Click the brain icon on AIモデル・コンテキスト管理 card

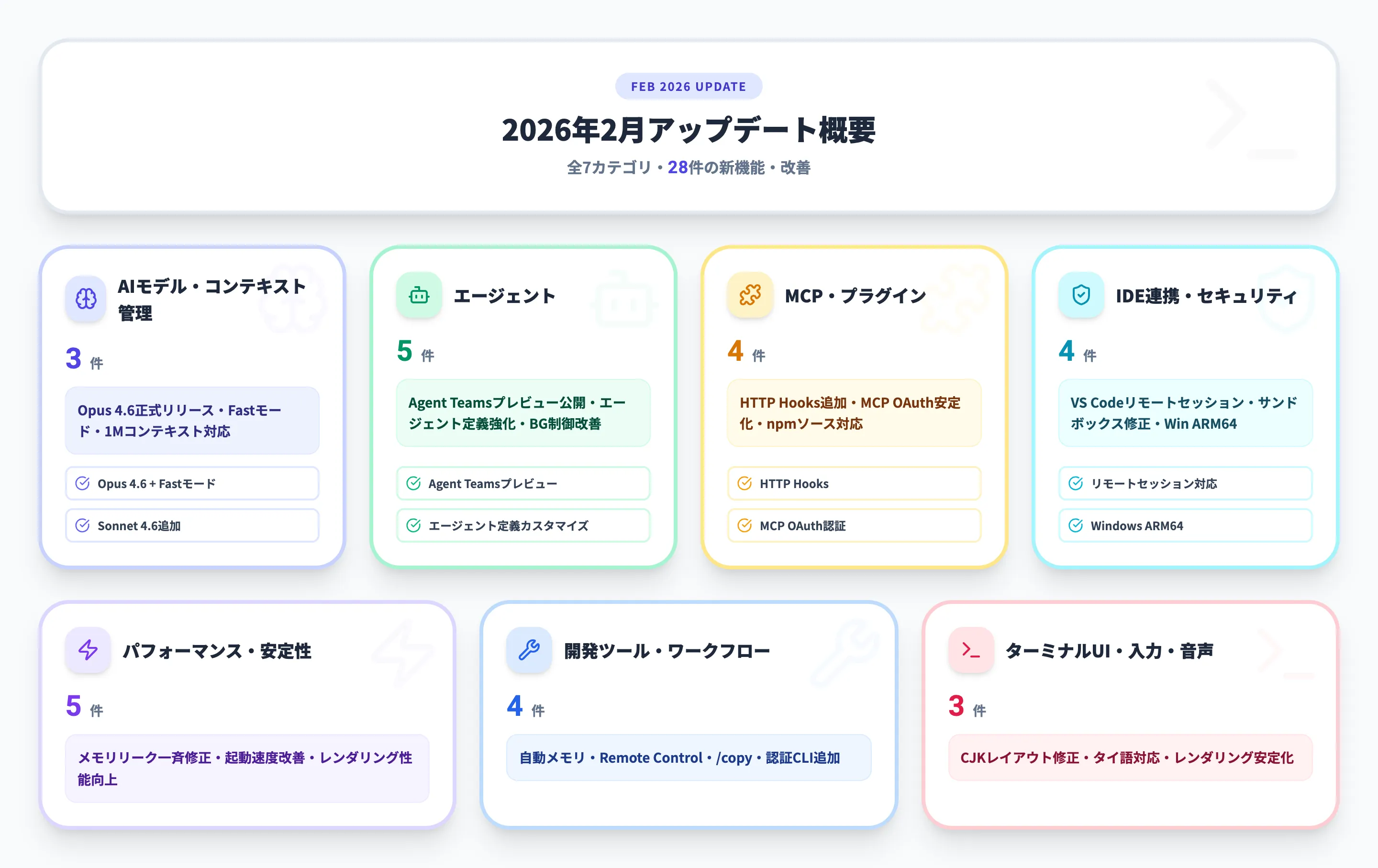pyautogui.click(x=86, y=299)
